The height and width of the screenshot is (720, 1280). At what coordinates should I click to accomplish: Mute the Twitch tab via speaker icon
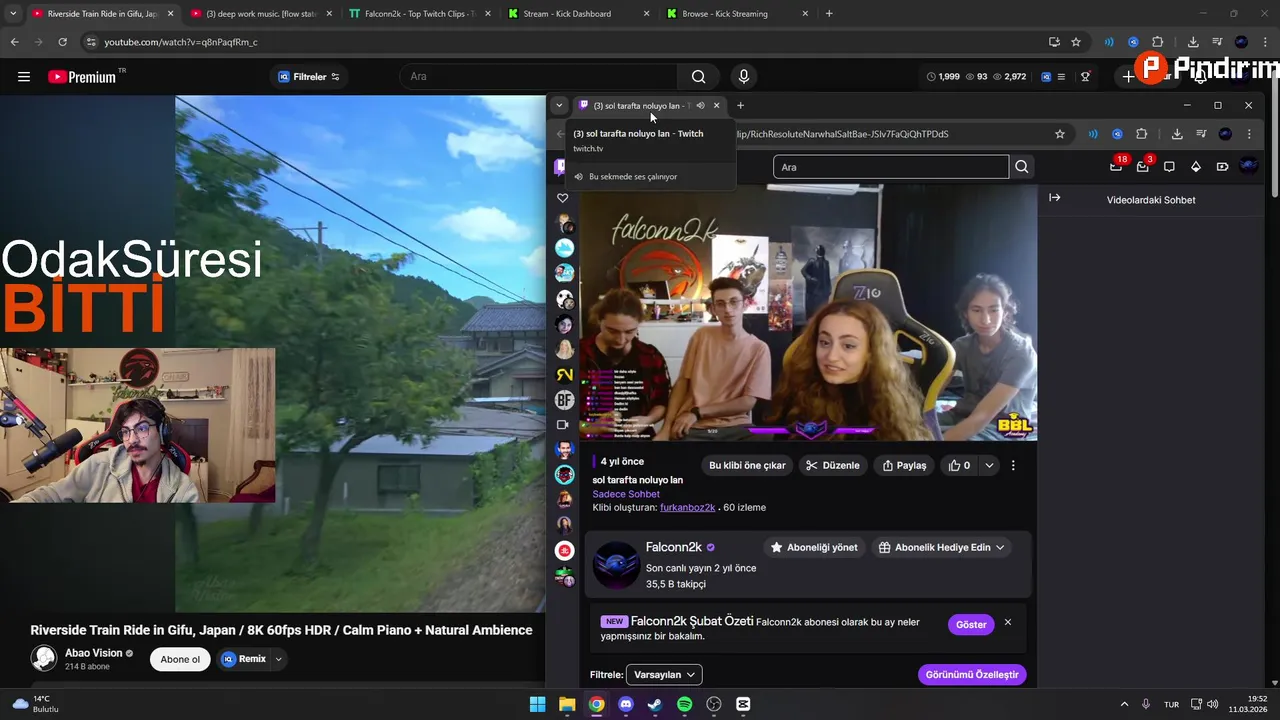(700, 105)
